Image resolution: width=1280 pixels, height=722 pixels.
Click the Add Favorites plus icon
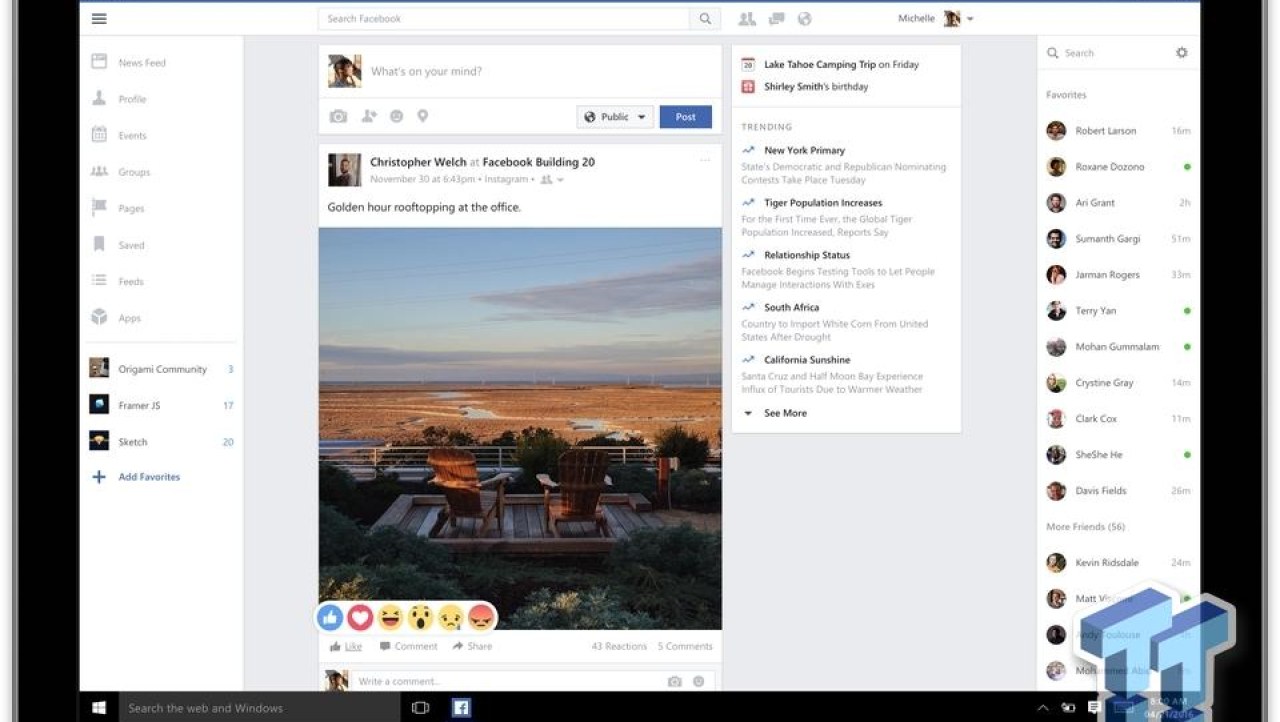click(x=99, y=477)
